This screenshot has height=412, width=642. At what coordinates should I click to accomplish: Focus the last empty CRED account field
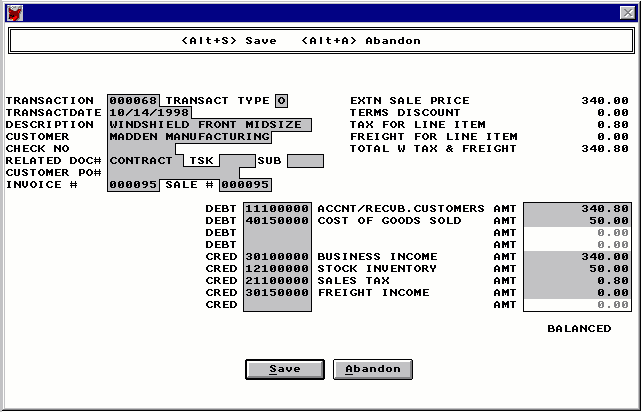[277, 305]
